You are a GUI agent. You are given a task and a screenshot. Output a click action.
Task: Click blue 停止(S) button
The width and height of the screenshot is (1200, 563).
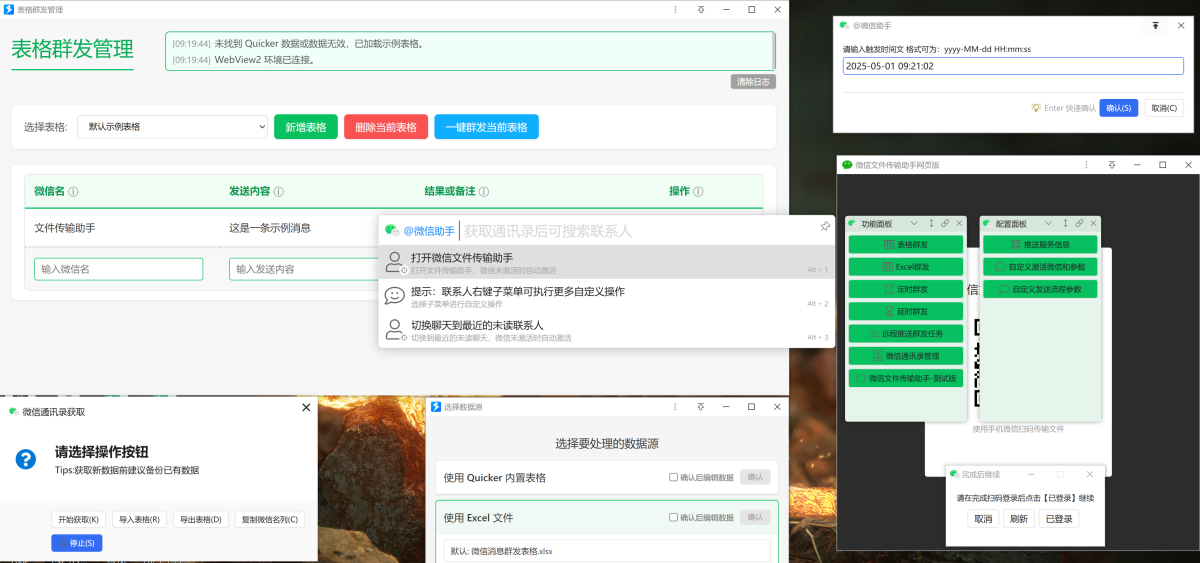point(77,543)
